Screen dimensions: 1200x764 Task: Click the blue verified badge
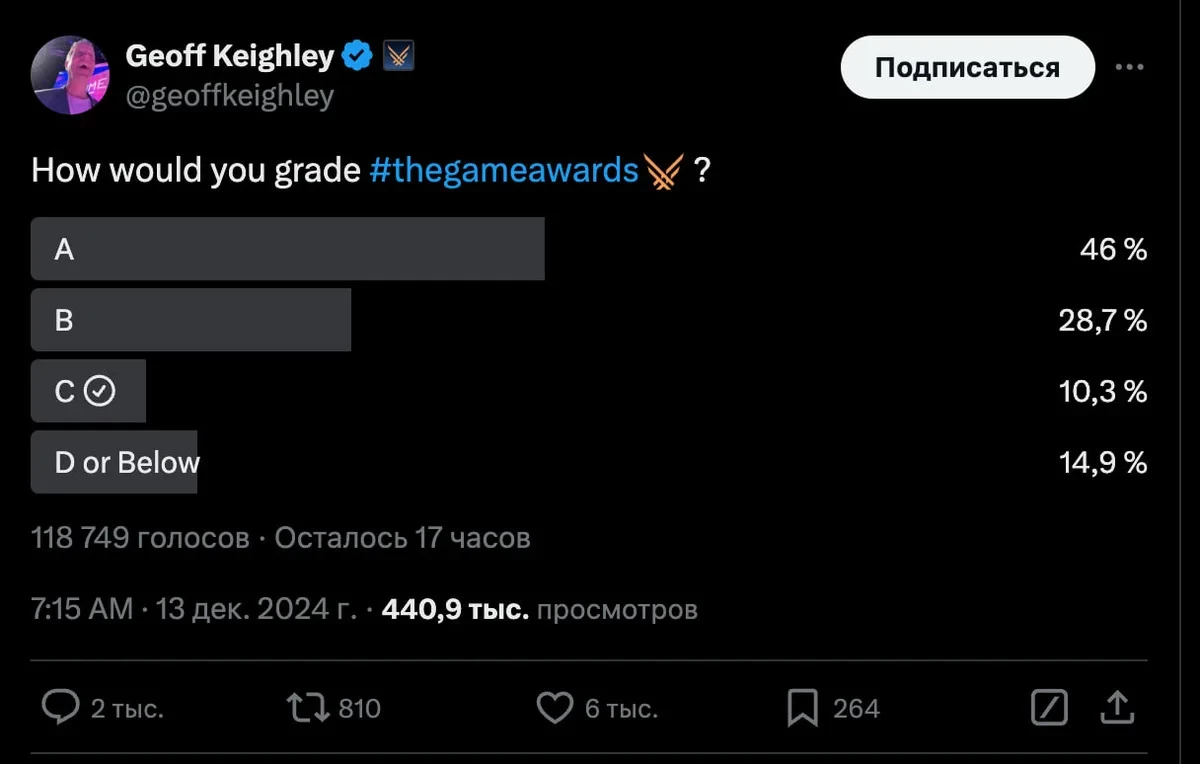[x=358, y=57]
